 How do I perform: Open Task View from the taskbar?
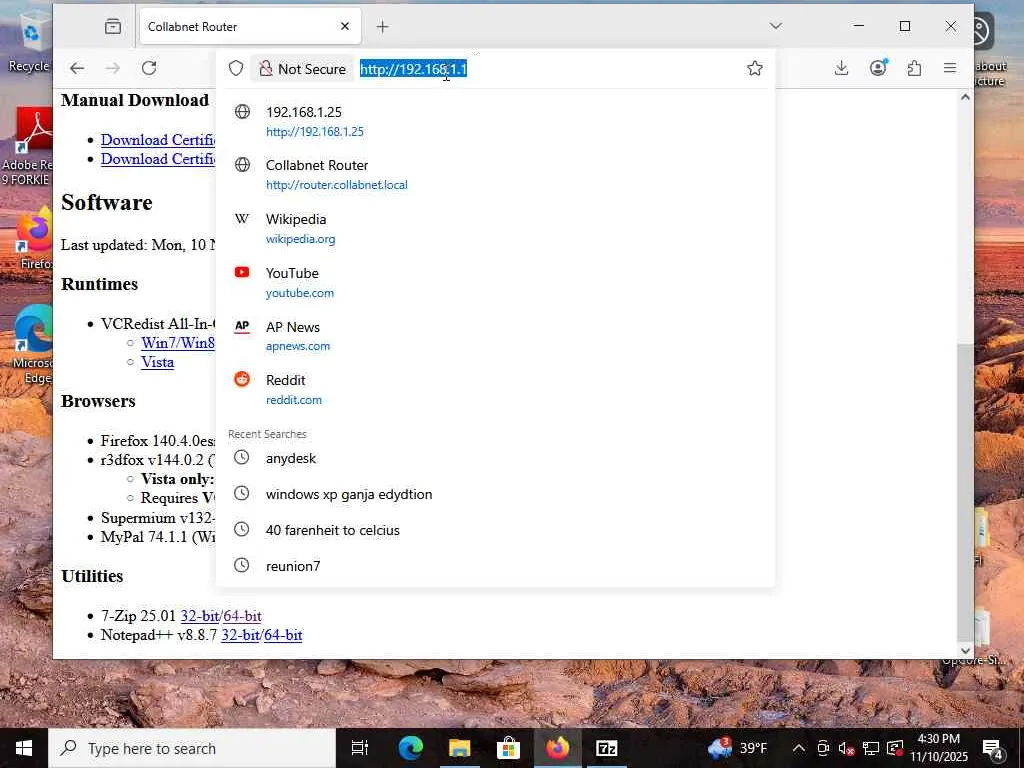(360, 748)
